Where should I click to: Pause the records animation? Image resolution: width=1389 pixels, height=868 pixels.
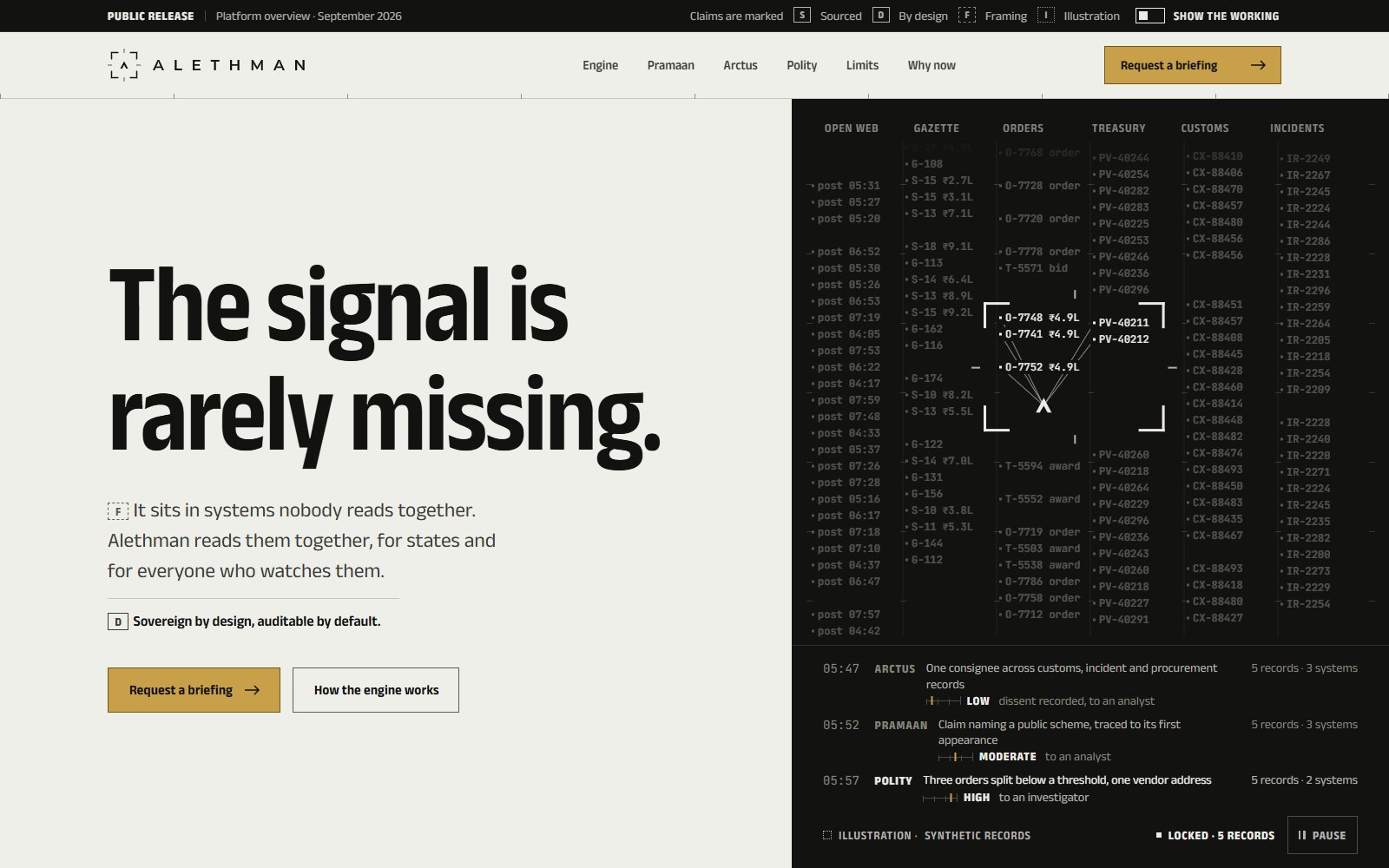click(x=1322, y=835)
